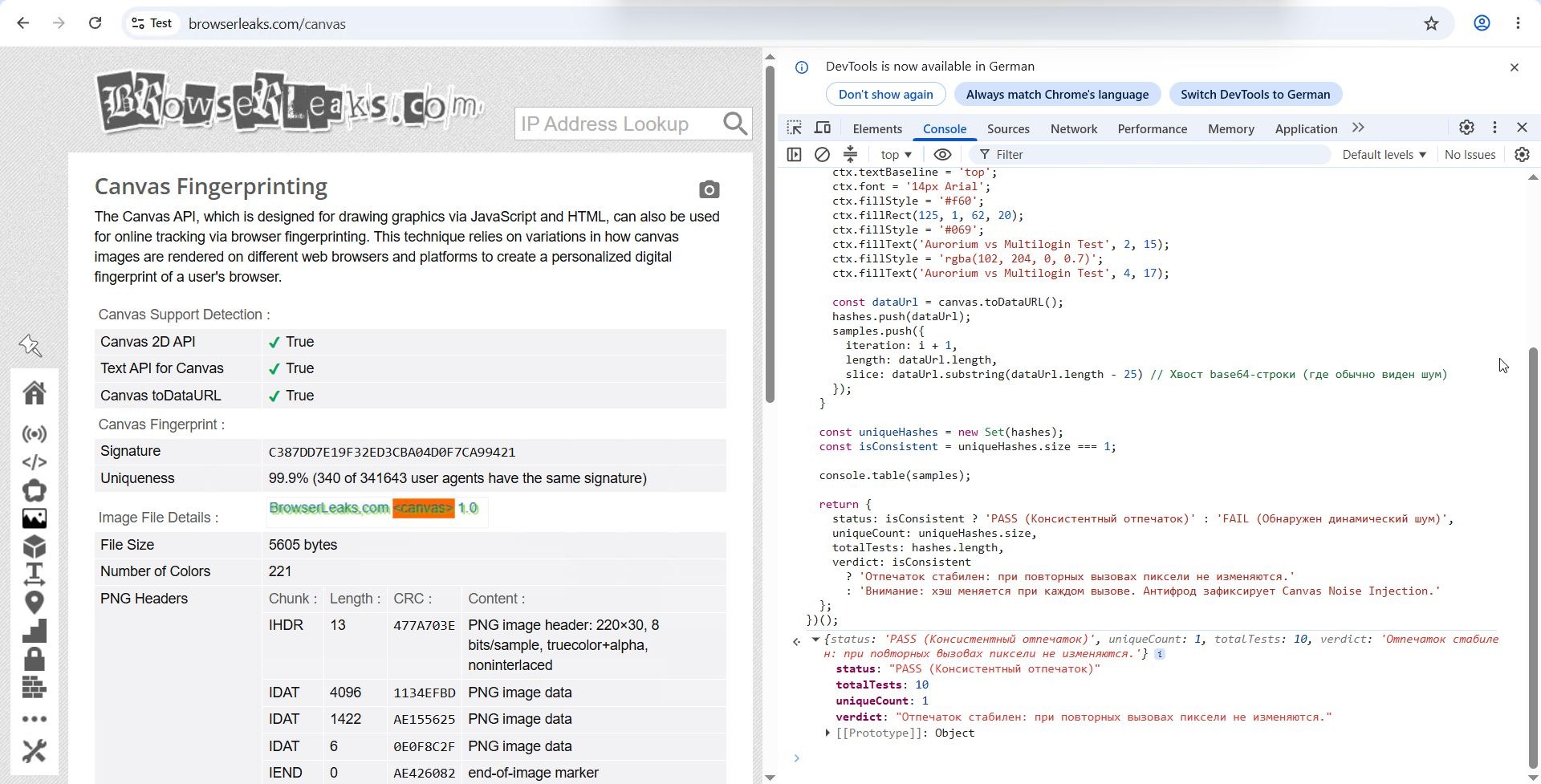Reload the browserleaks page
This screenshot has width=1541, height=784.
[95, 23]
